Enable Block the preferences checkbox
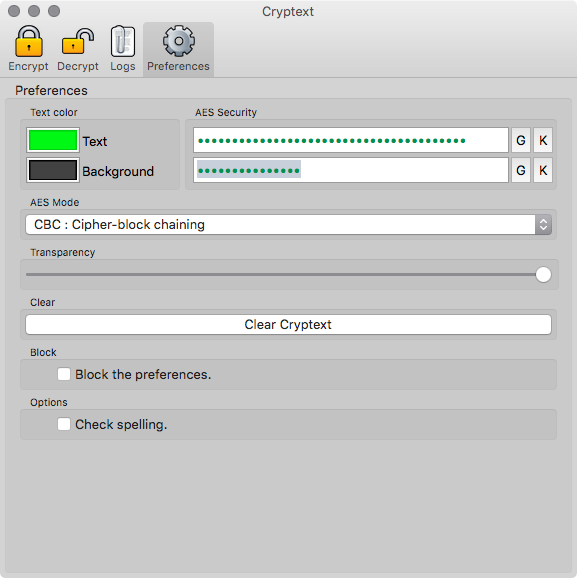Image resolution: width=577 pixels, height=578 pixels. coord(64,374)
